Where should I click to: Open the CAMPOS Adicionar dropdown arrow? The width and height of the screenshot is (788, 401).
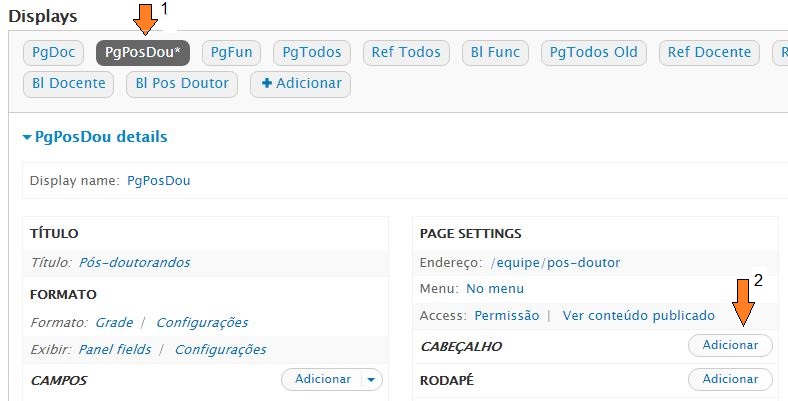pyautogui.click(x=371, y=380)
